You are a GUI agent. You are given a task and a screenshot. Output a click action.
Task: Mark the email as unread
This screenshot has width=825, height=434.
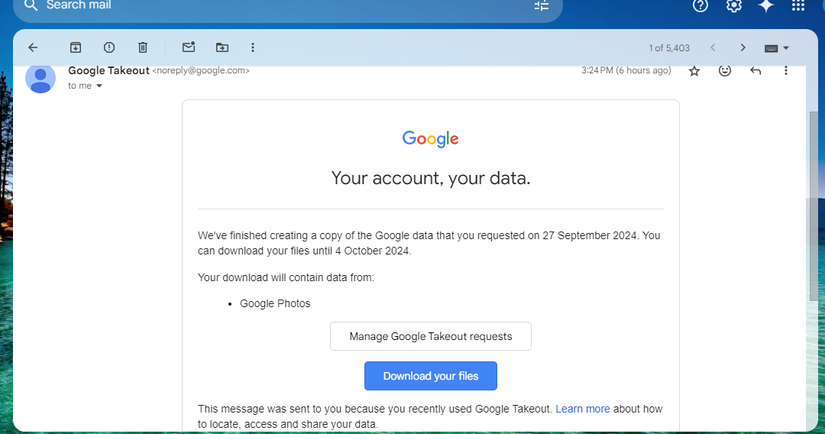point(188,47)
